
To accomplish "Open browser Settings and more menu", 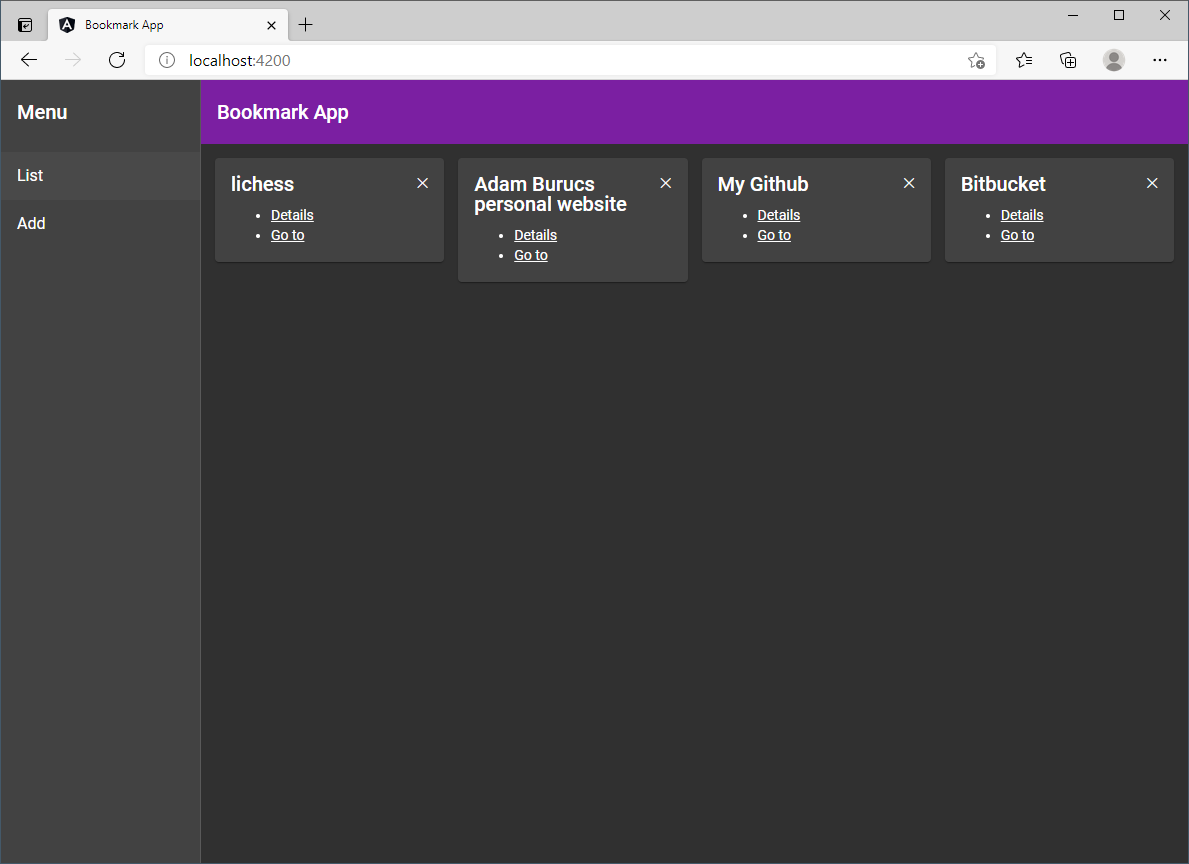I will [1159, 60].
